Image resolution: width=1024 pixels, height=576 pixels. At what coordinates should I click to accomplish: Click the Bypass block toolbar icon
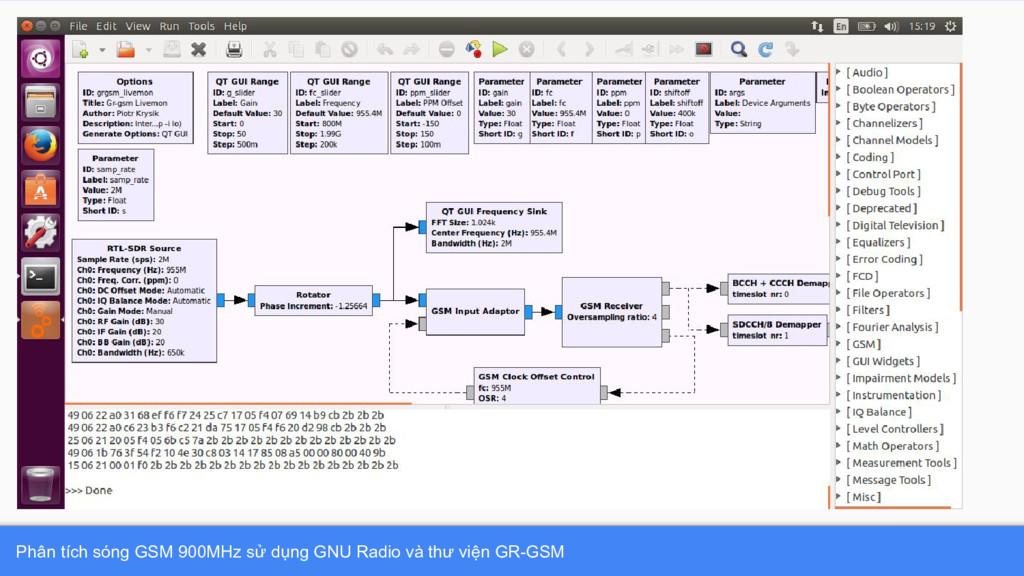pyautogui.click(x=676, y=49)
